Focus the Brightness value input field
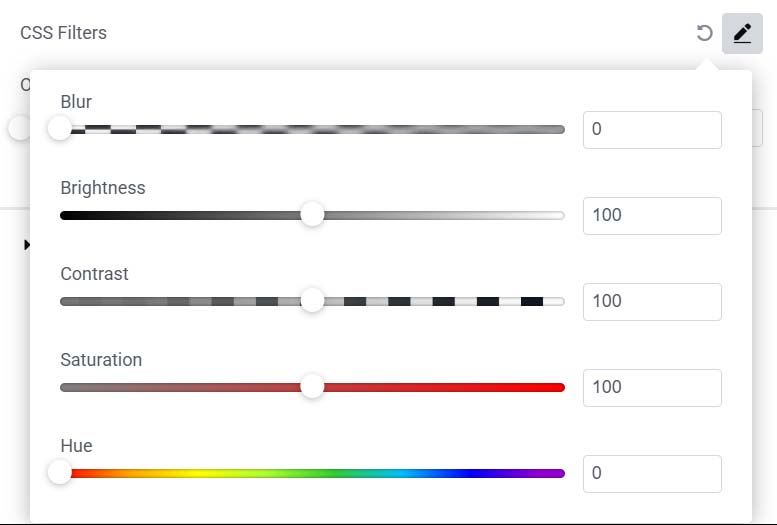This screenshot has height=525, width=777. 651,216
